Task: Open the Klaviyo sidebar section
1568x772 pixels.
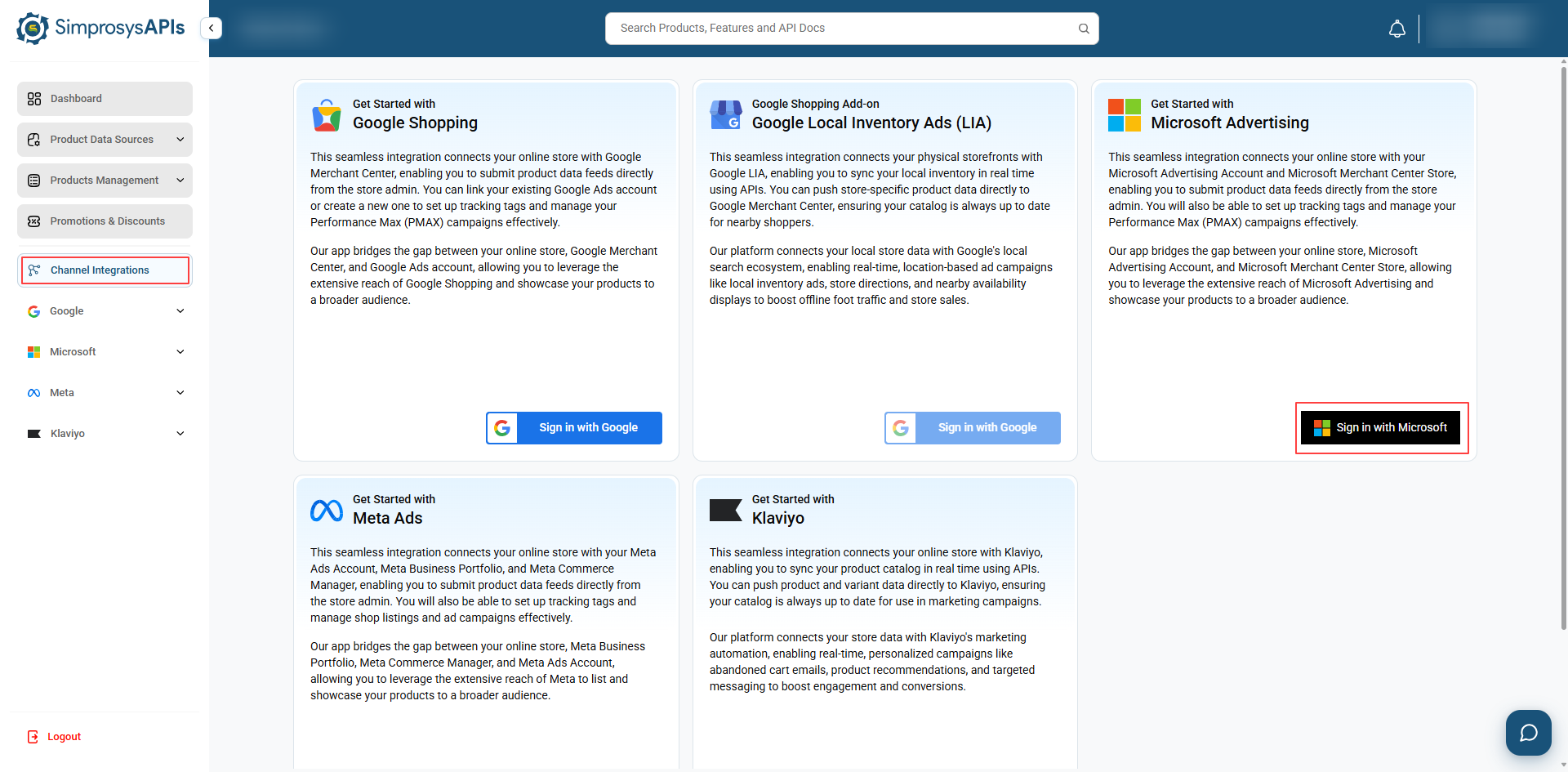Action: coord(105,434)
